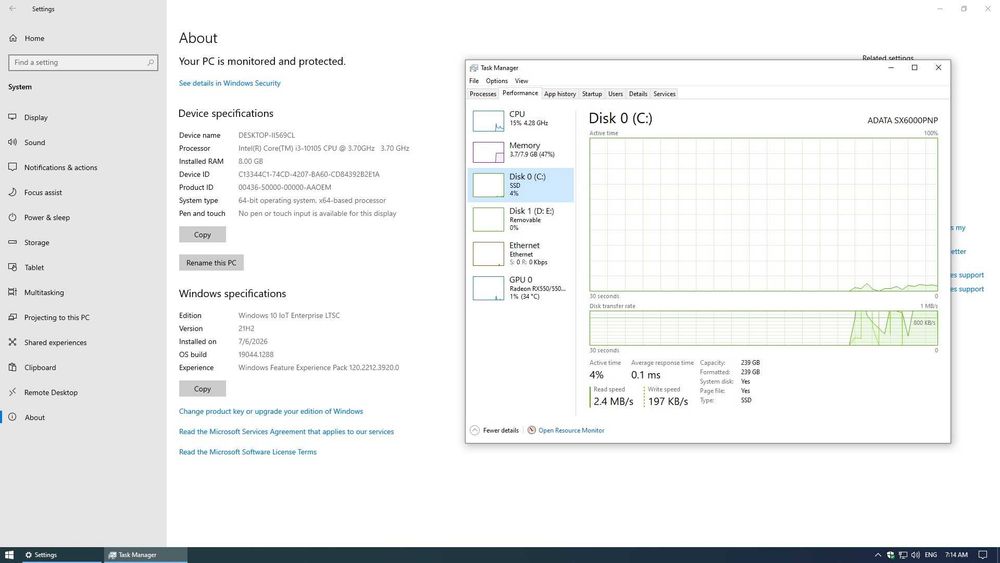Switch to Details tab
This screenshot has height=563, width=1000.
[x=638, y=94]
